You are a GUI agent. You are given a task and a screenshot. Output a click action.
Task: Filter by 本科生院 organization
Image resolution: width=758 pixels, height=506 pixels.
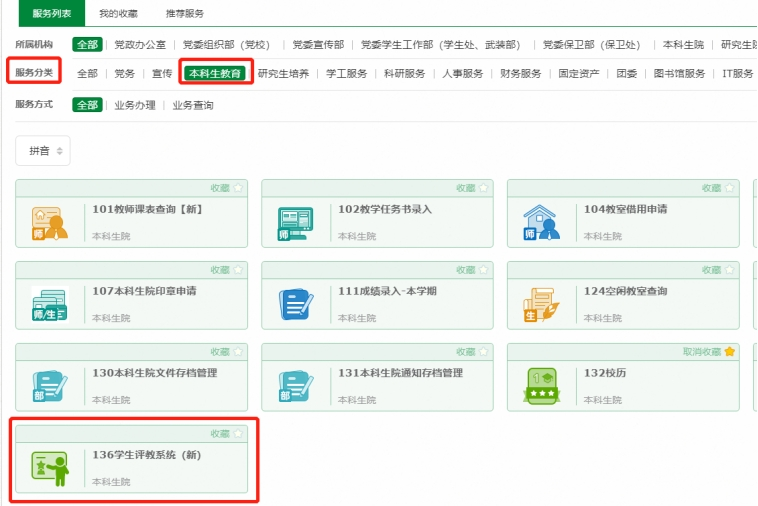click(x=684, y=45)
